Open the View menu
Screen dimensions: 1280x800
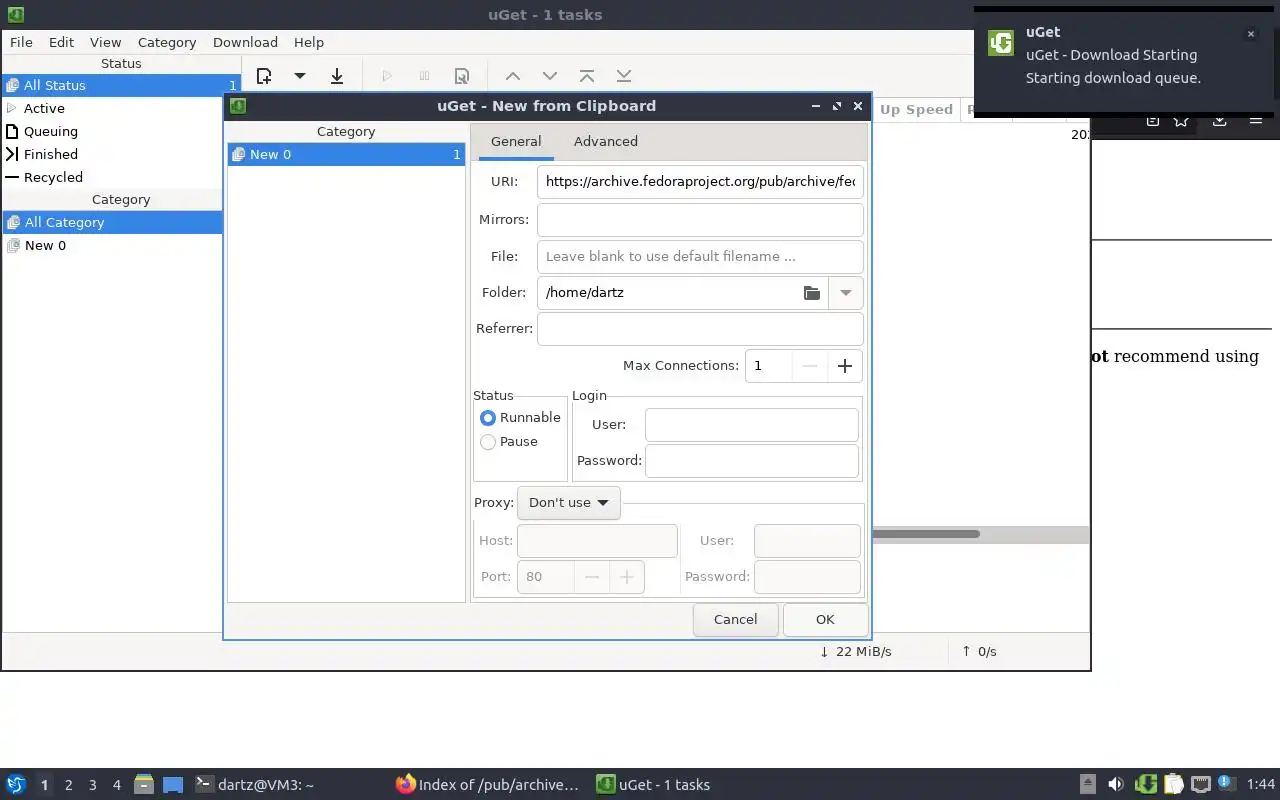[105, 42]
